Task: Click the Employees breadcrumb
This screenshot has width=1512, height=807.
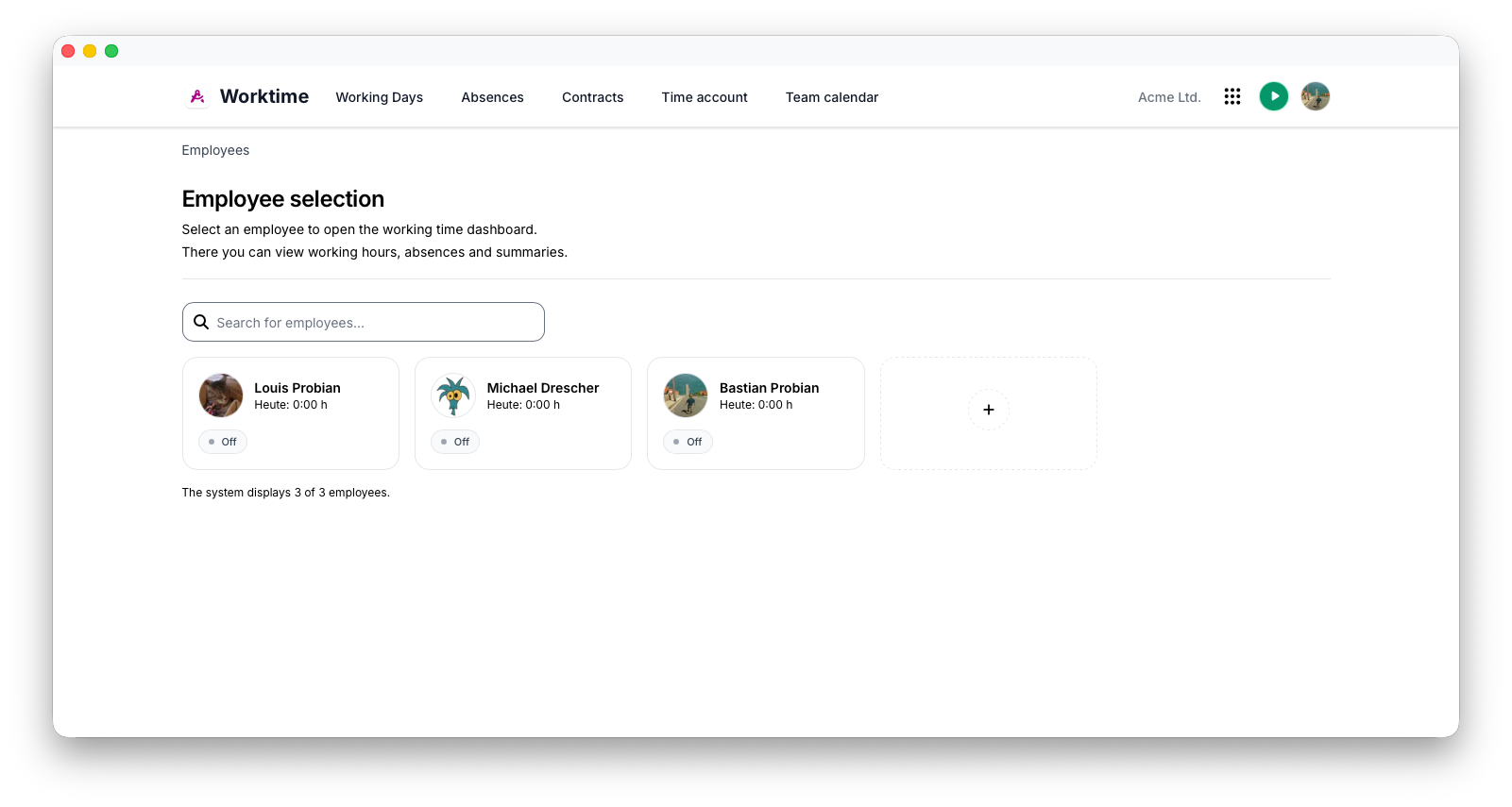Action: click(x=215, y=150)
